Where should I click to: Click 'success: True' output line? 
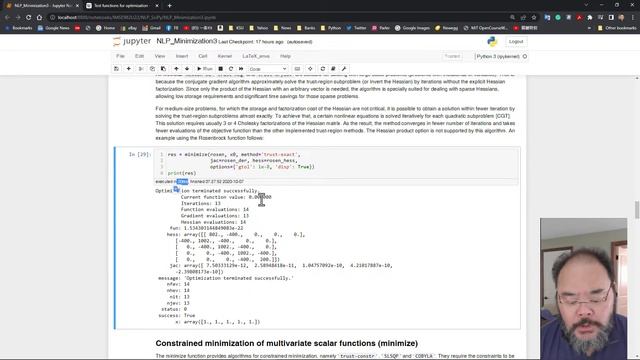coord(176,316)
